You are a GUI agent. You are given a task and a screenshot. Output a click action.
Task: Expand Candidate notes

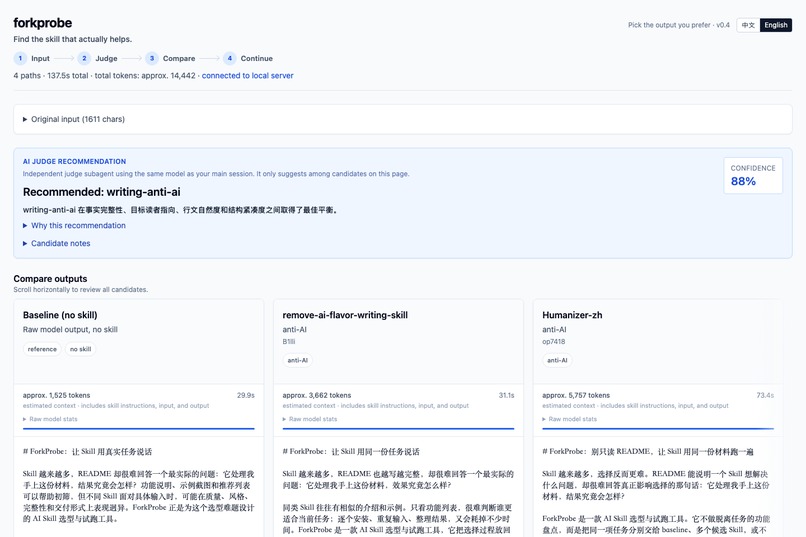pos(57,244)
